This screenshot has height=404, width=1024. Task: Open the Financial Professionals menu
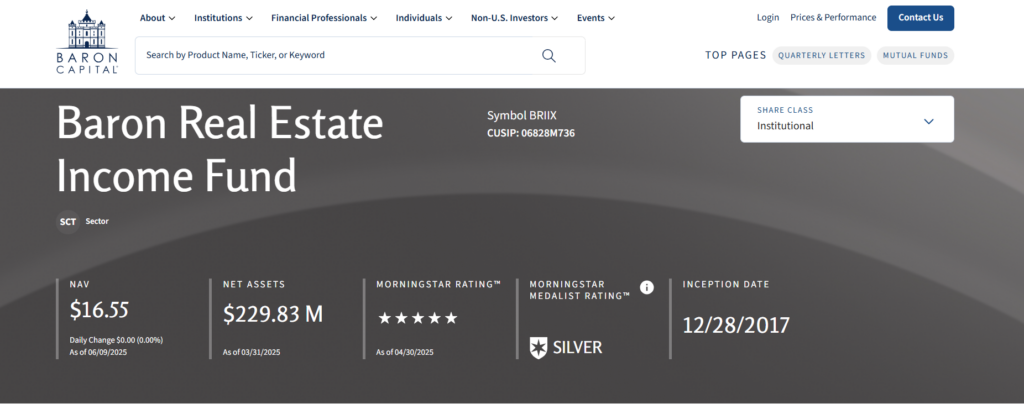click(324, 18)
